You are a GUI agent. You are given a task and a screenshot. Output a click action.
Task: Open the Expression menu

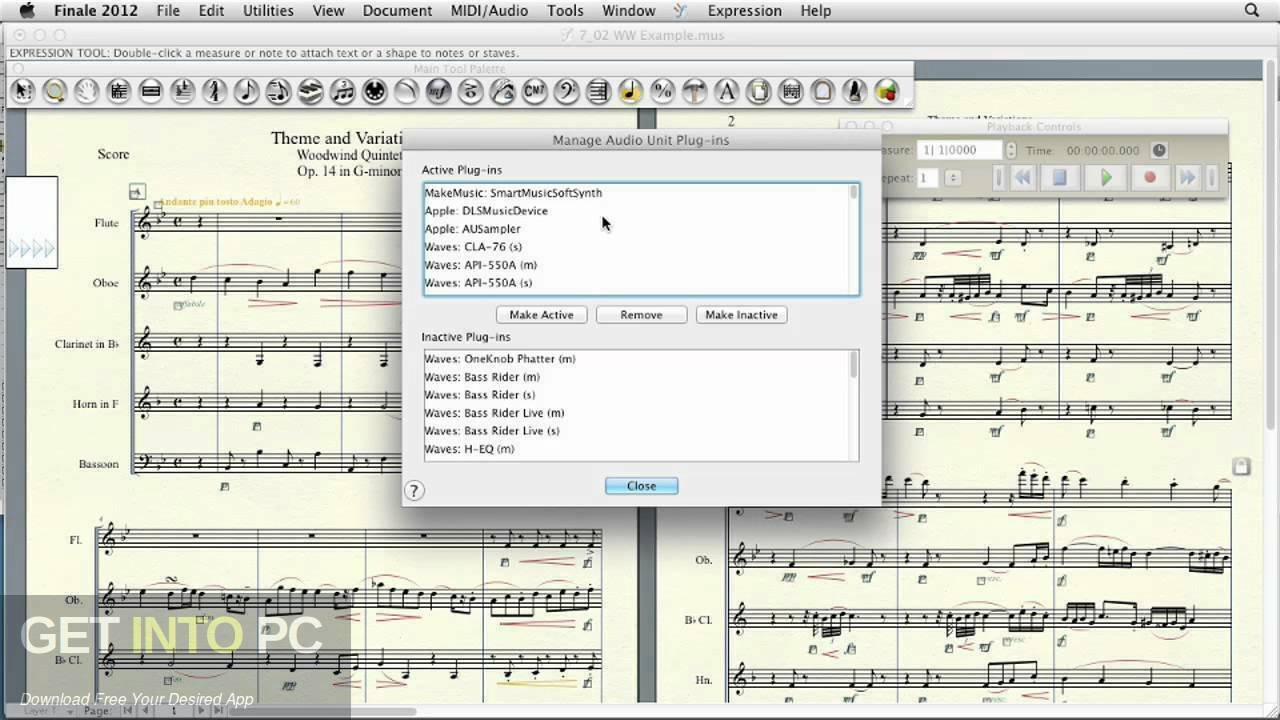(x=745, y=10)
